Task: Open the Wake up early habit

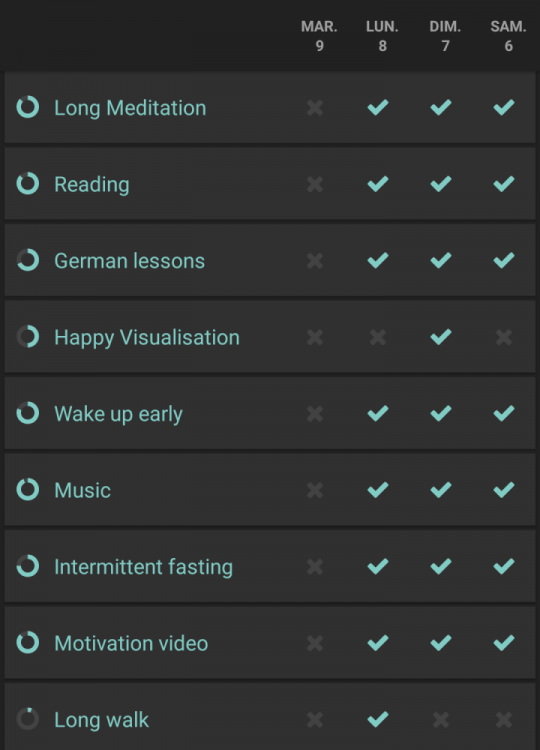Action: point(118,414)
